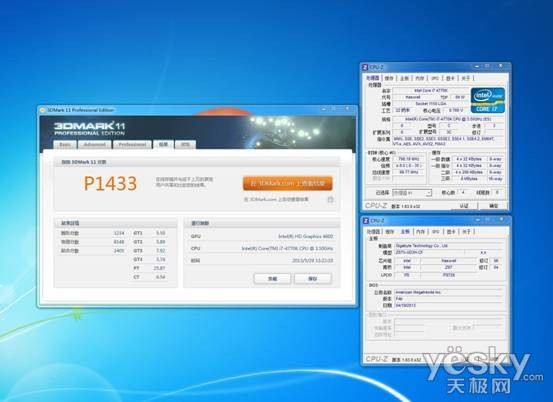This screenshot has width=553, height=402.
Task: Close the CPU-Z processor window
Action: click(x=500, y=66)
